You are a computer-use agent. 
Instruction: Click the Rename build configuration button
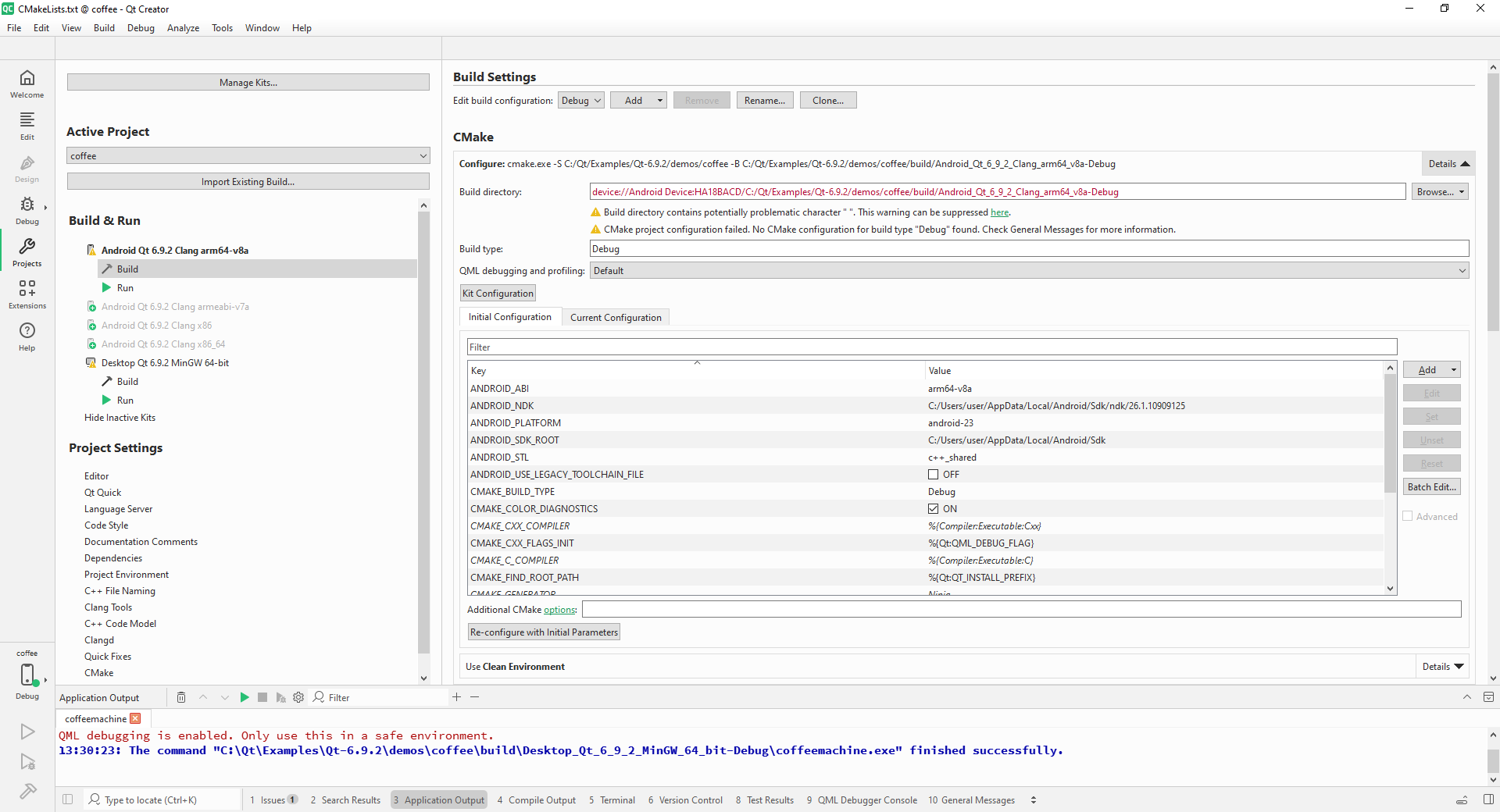click(x=765, y=101)
